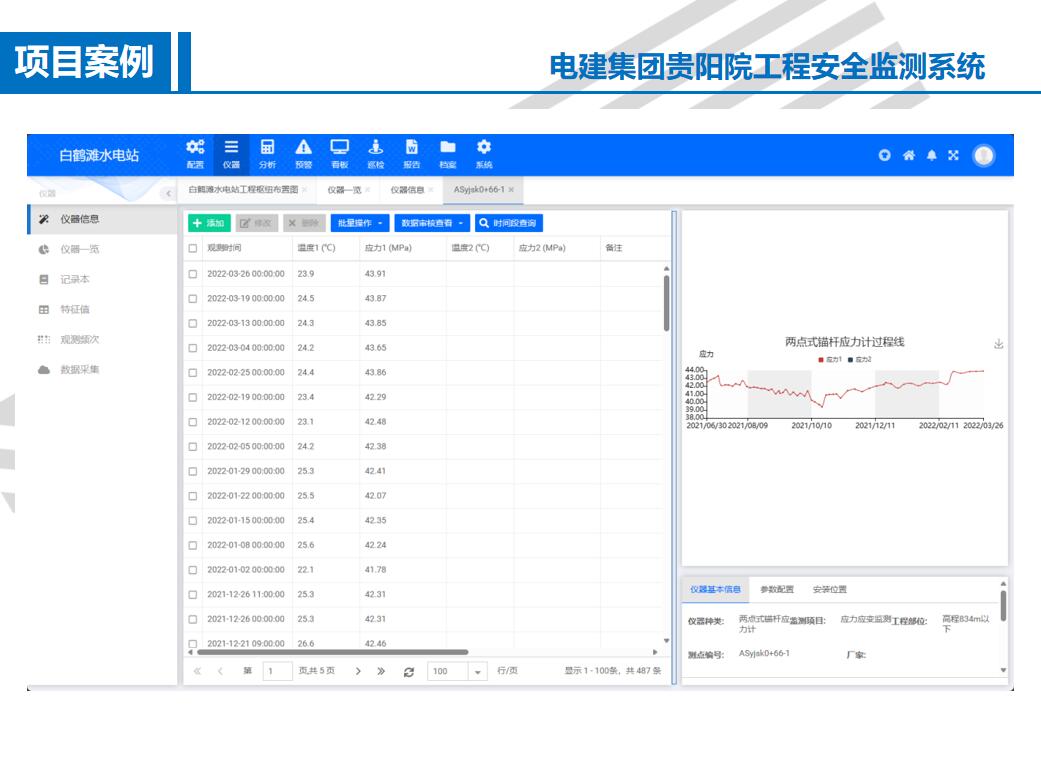Switch to the 仪器一览 tab

click(x=344, y=190)
